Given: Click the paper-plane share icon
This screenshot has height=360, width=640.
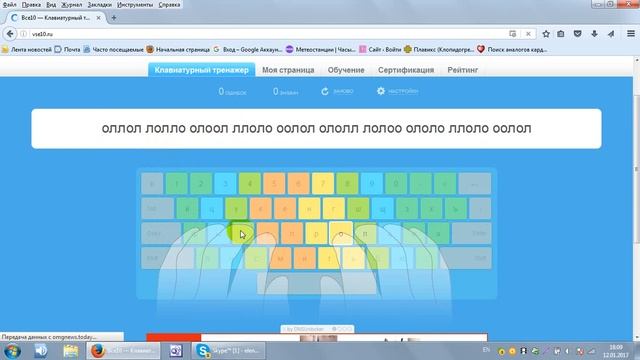Looking at the screenshot, I should tap(611, 34).
